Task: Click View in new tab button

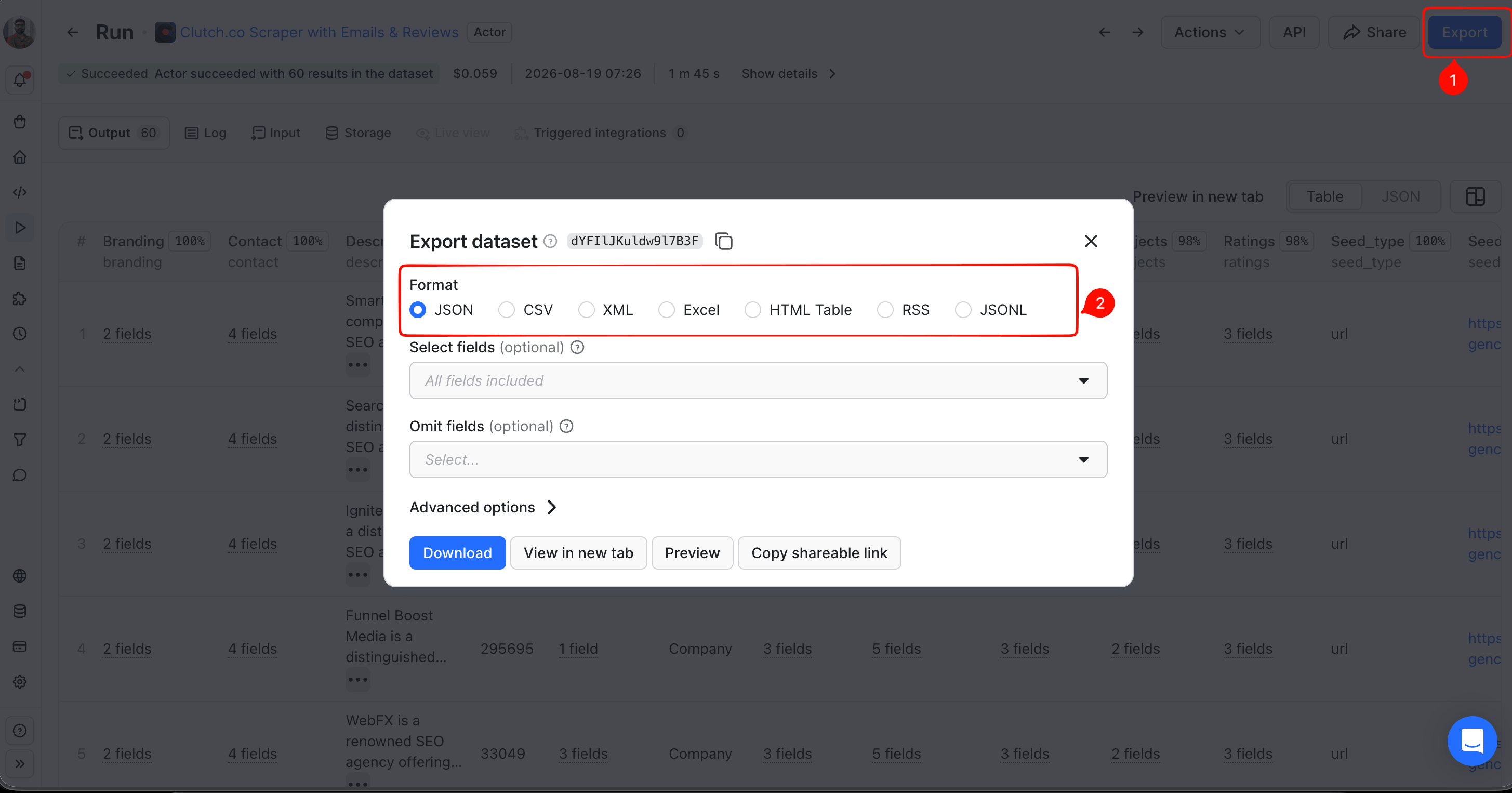Action: point(578,552)
